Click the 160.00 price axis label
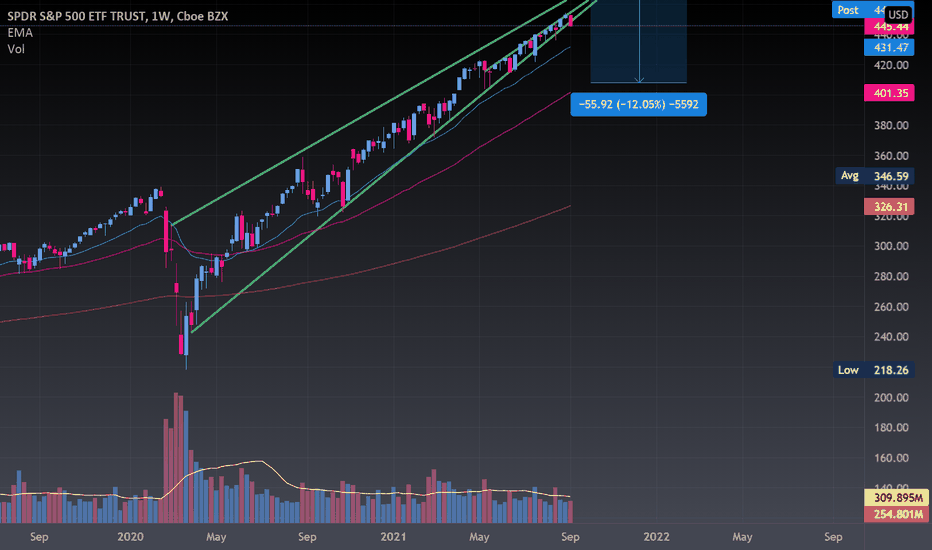 pyautogui.click(x=891, y=458)
